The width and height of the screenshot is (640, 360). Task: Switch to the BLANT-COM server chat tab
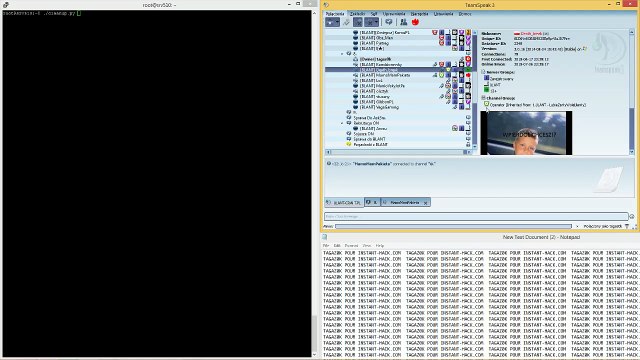coord(344,203)
